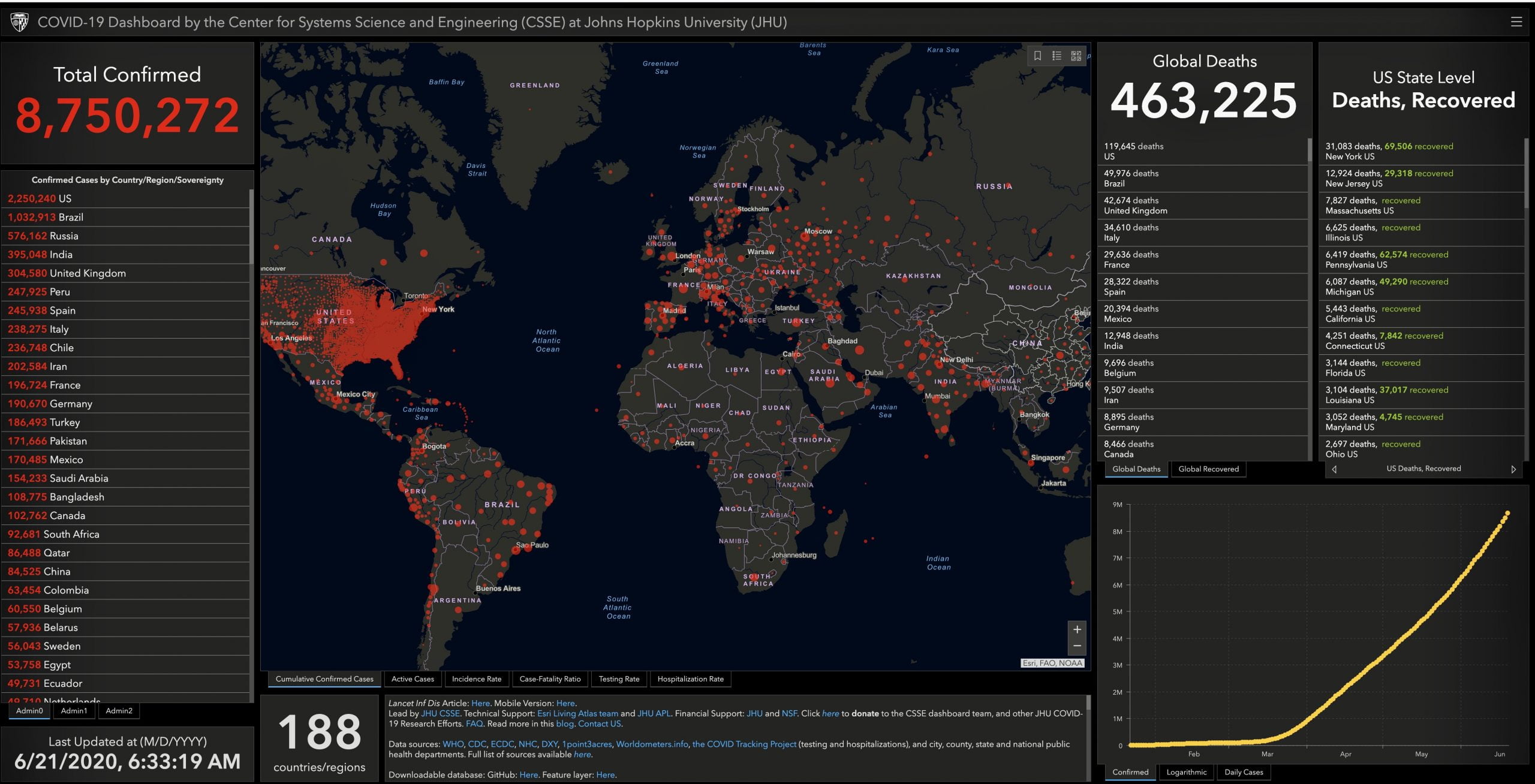Open the CDC data source link

[x=477, y=744]
